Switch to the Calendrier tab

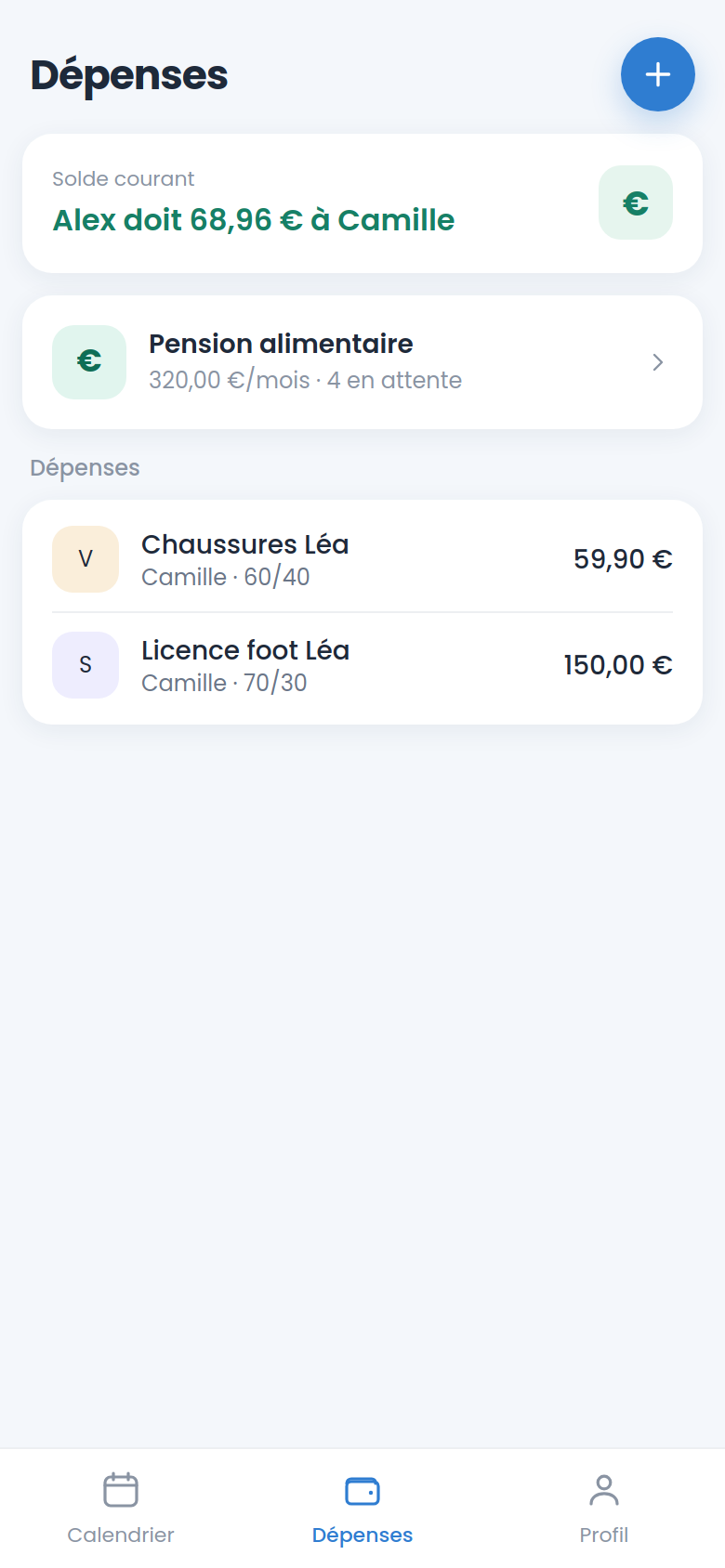(121, 1509)
